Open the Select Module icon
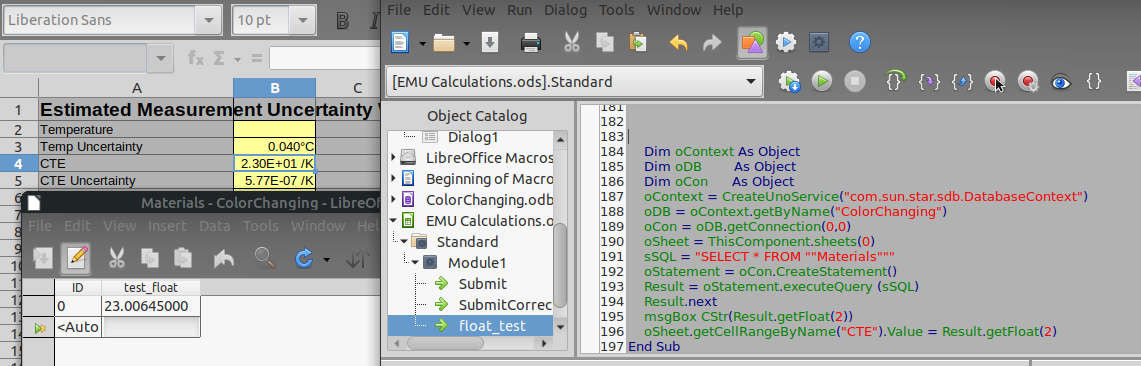This screenshot has width=1141, height=366. pos(819,43)
